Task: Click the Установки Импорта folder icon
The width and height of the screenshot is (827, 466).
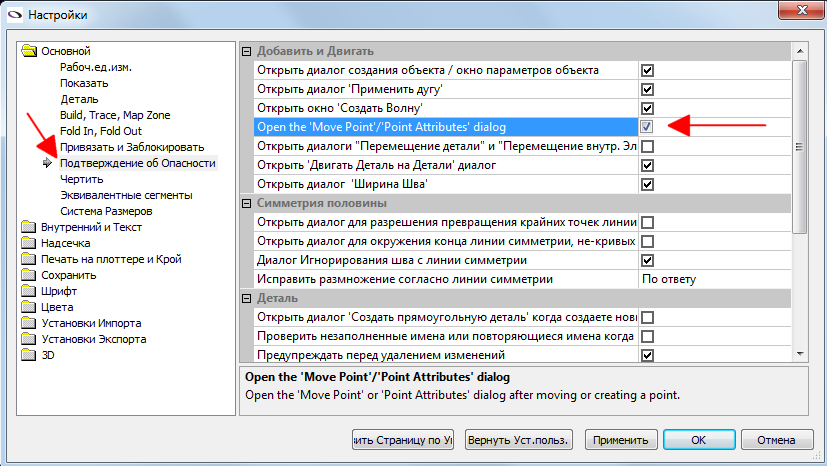Action: (30, 323)
